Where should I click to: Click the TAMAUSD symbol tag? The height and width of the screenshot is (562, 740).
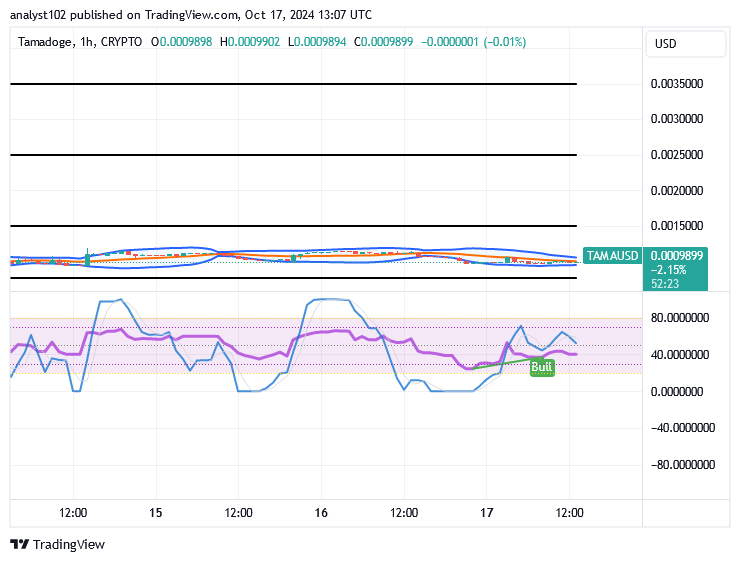[x=611, y=256]
